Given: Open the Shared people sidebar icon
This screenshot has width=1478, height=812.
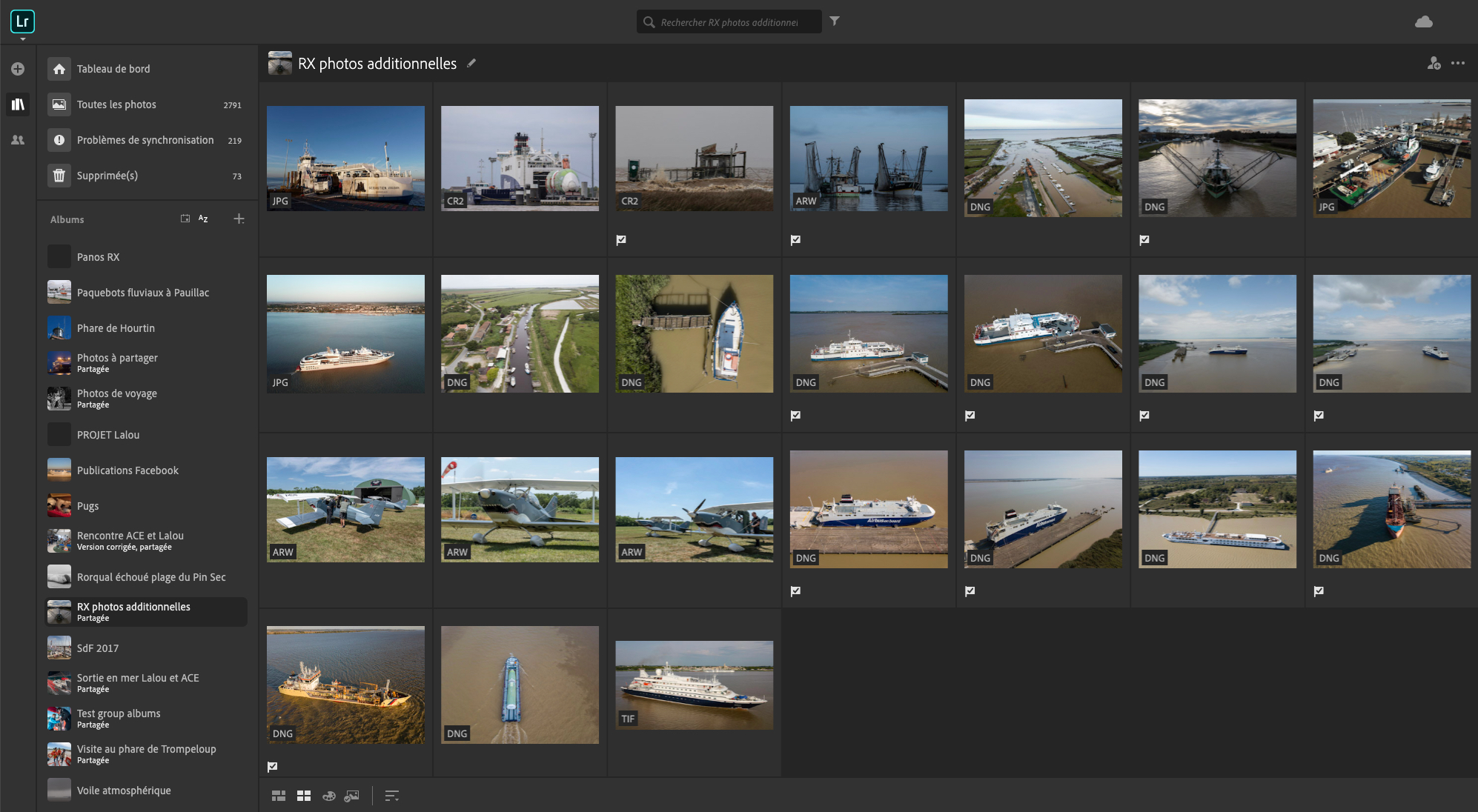Looking at the screenshot, I should [18, 140].
